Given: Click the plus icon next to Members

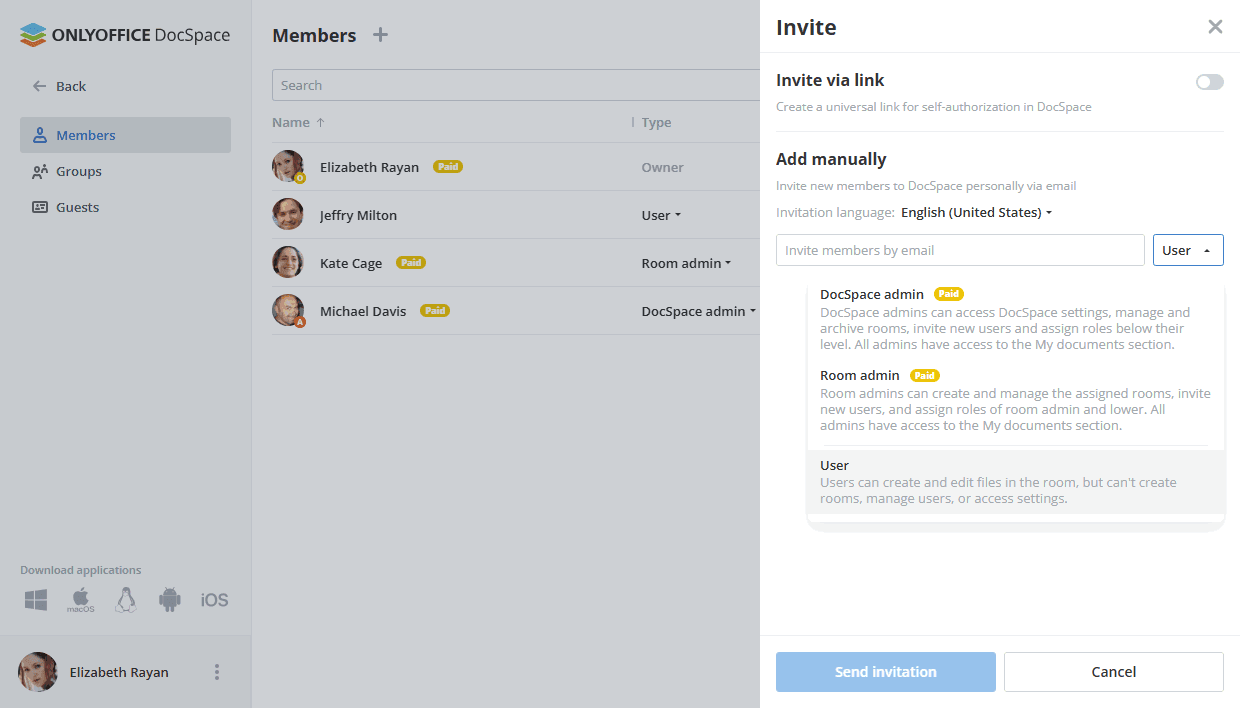Looking at the screenshot, I should [x=380, y=35].
